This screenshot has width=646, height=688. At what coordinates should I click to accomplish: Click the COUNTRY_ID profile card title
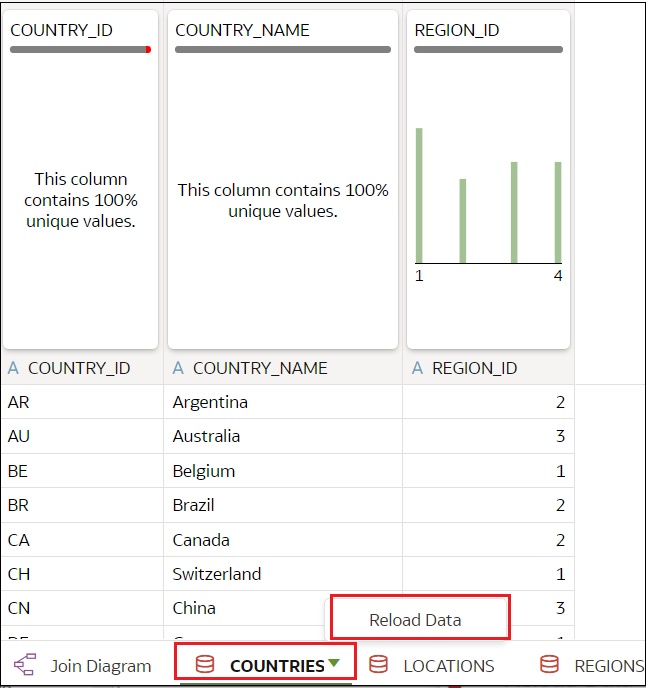click(61, 30)
